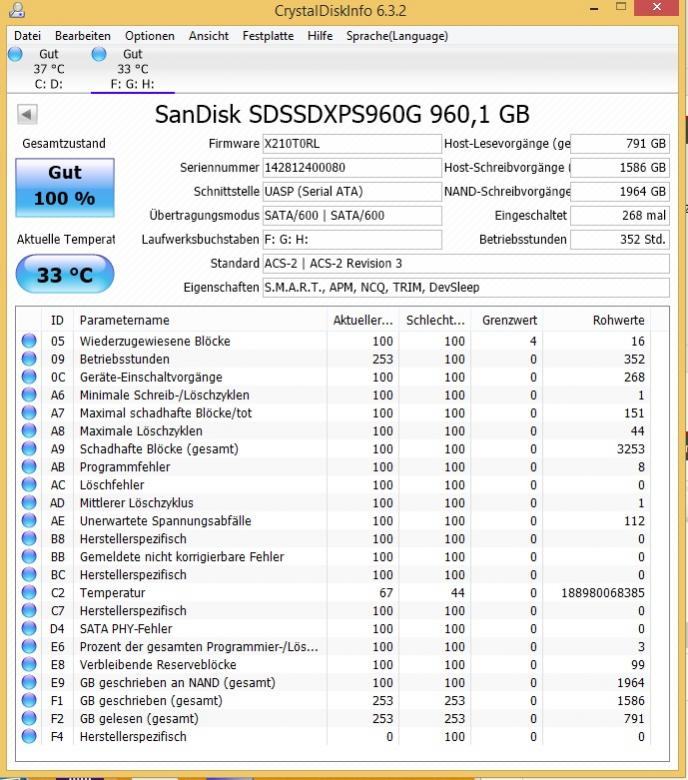Click status icon of B8 Herstellerspezifisch row
This screenshot has width=688, height=780.
coord(29,538)
